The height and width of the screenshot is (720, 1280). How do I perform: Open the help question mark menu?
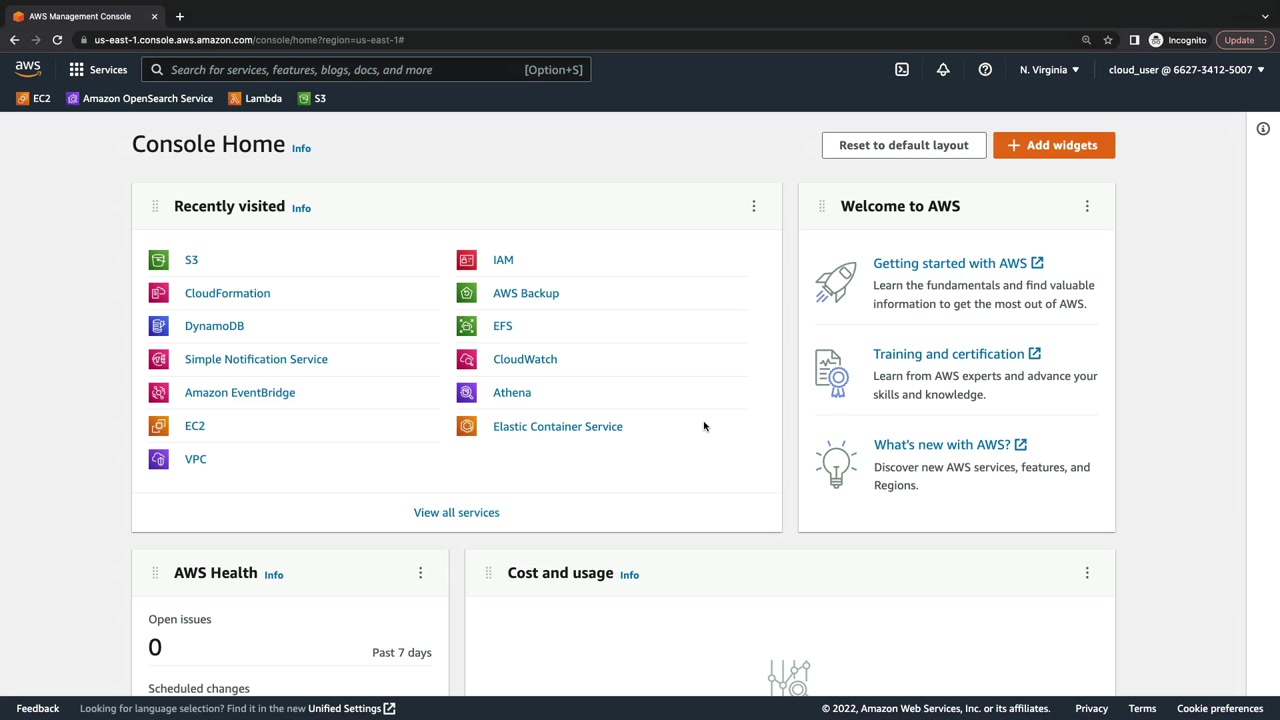pyautogui.click(x=985, y=70)
